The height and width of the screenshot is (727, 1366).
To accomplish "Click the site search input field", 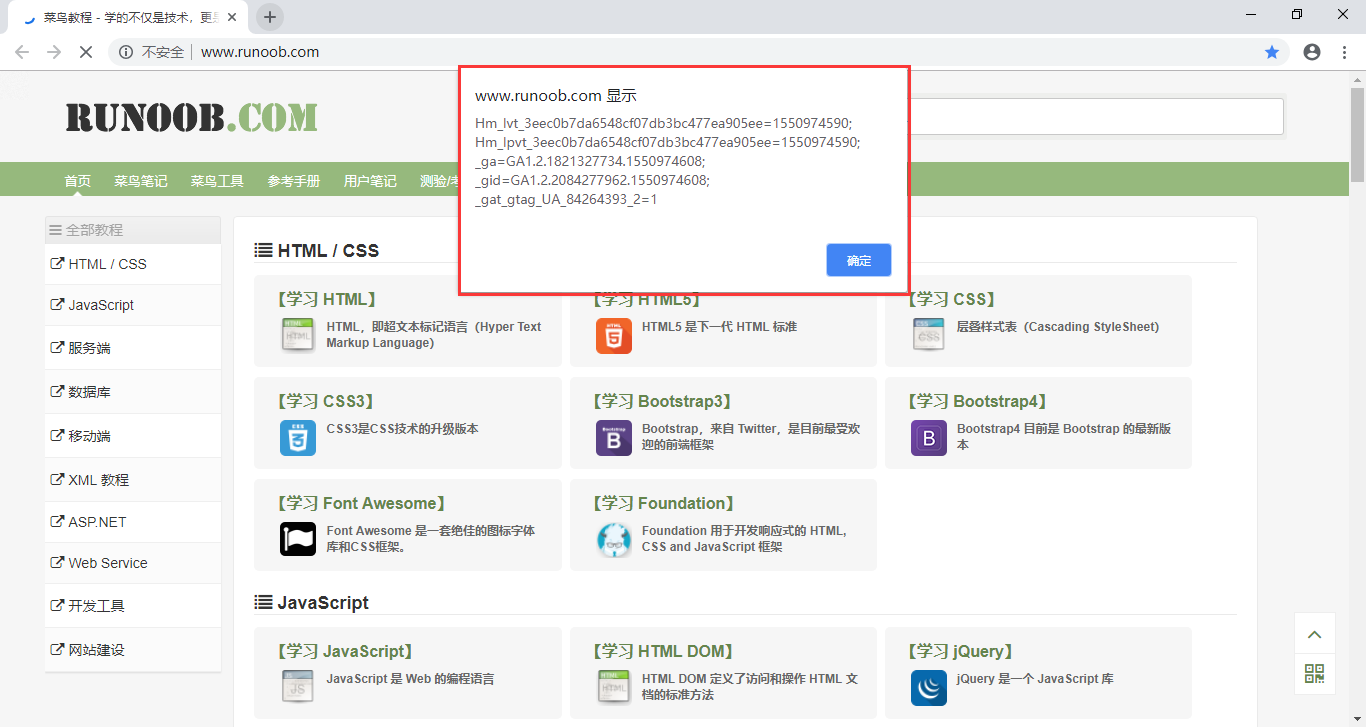I will [1096, 116].
